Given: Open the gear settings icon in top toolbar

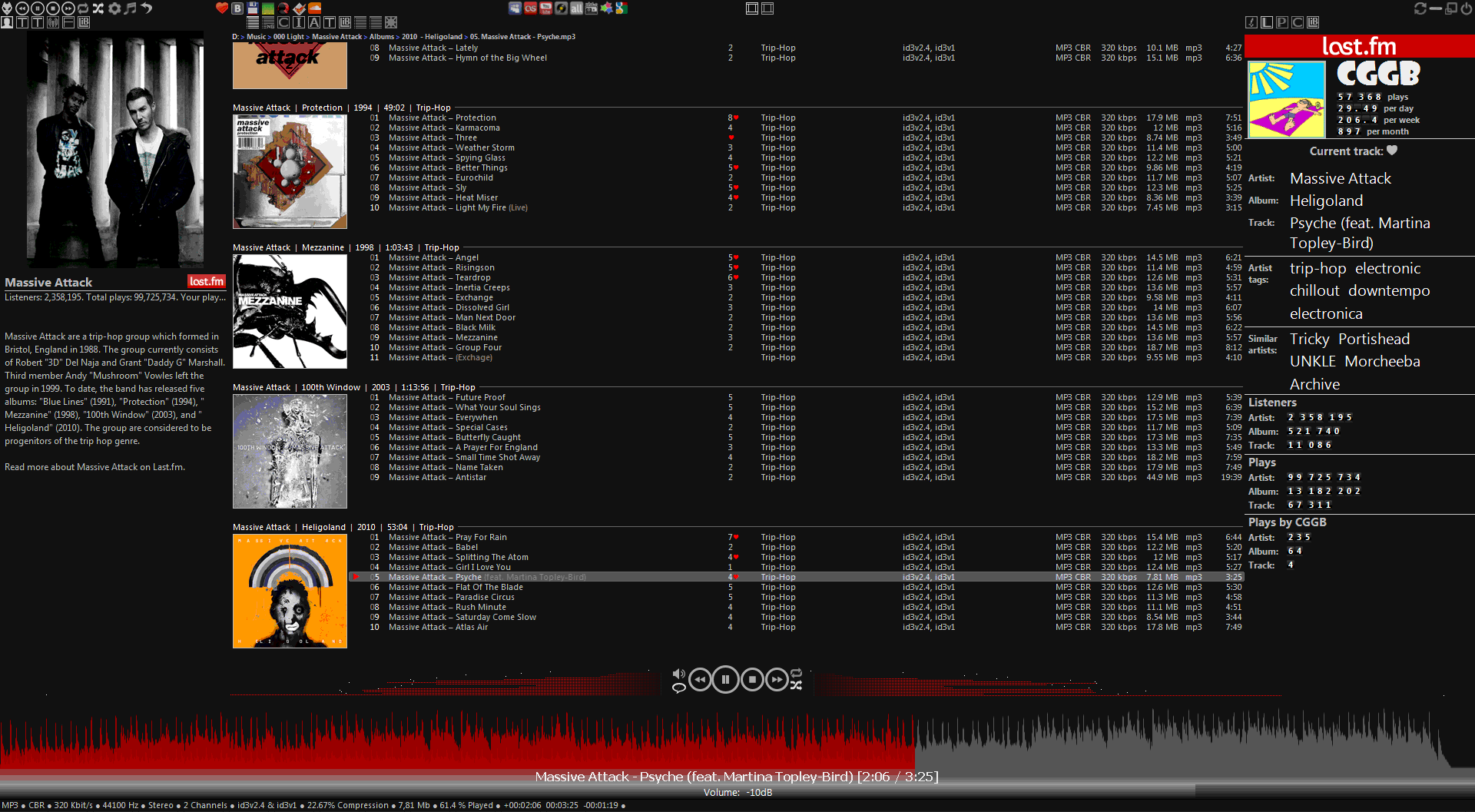Looking at the screenshot, I should [x=114, y=8].
